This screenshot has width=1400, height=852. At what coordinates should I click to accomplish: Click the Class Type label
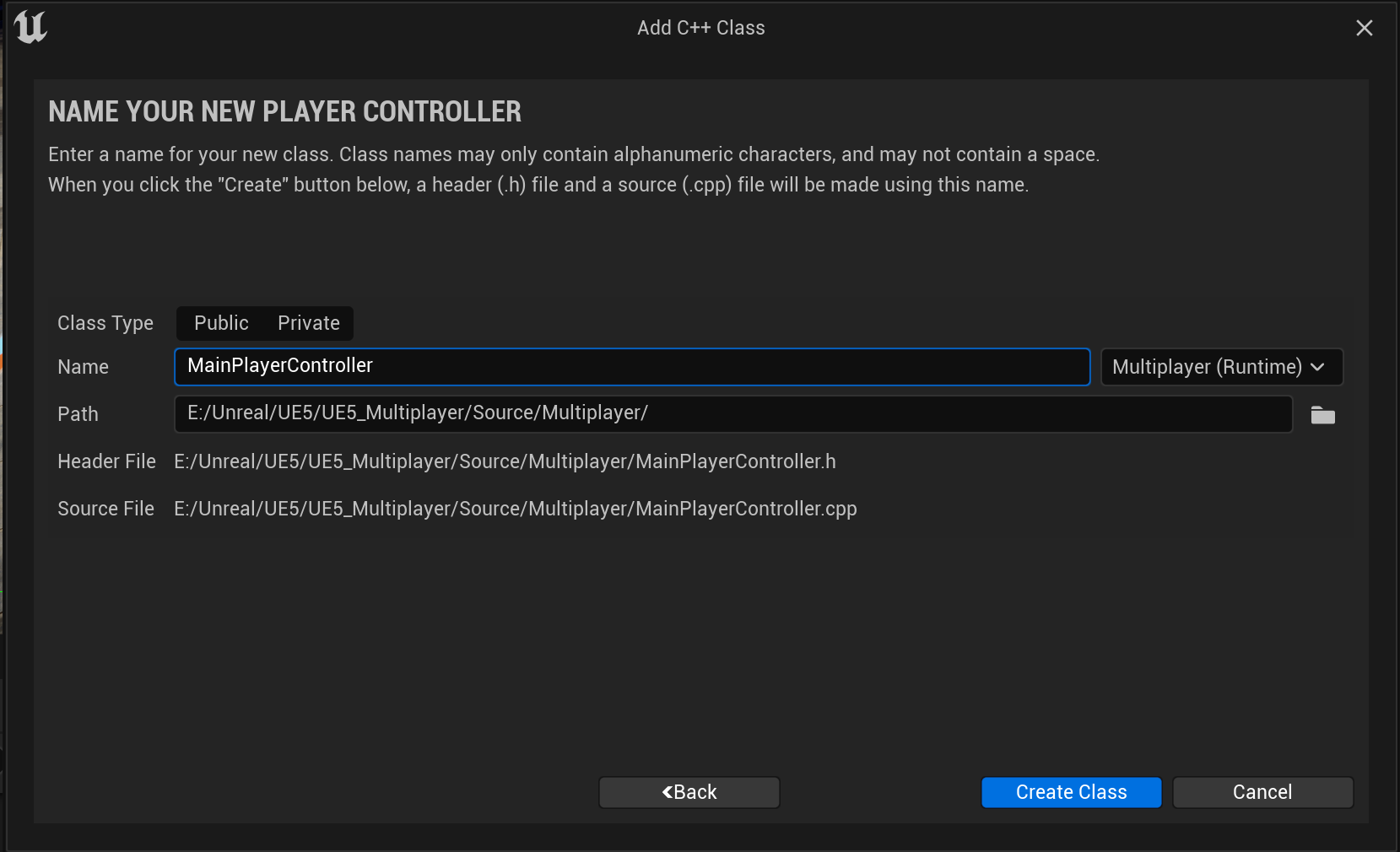point(105,323)
